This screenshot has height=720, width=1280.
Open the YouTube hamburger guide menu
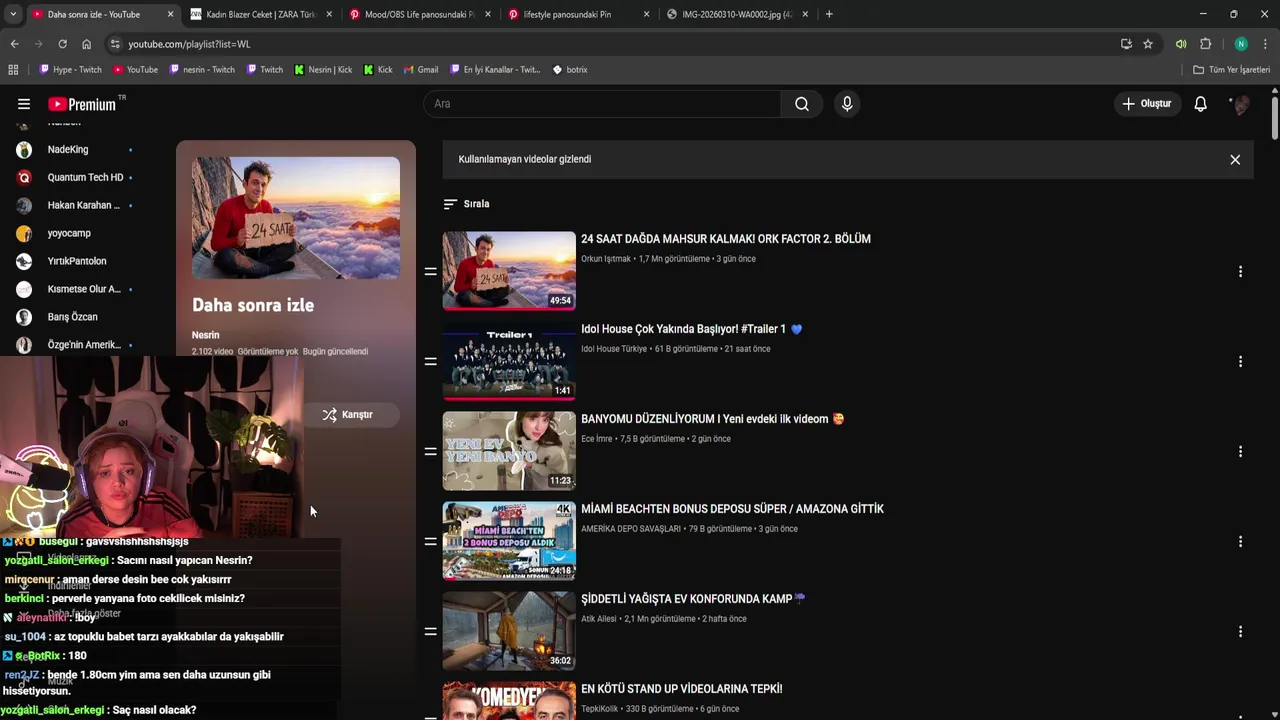[24, 104]
